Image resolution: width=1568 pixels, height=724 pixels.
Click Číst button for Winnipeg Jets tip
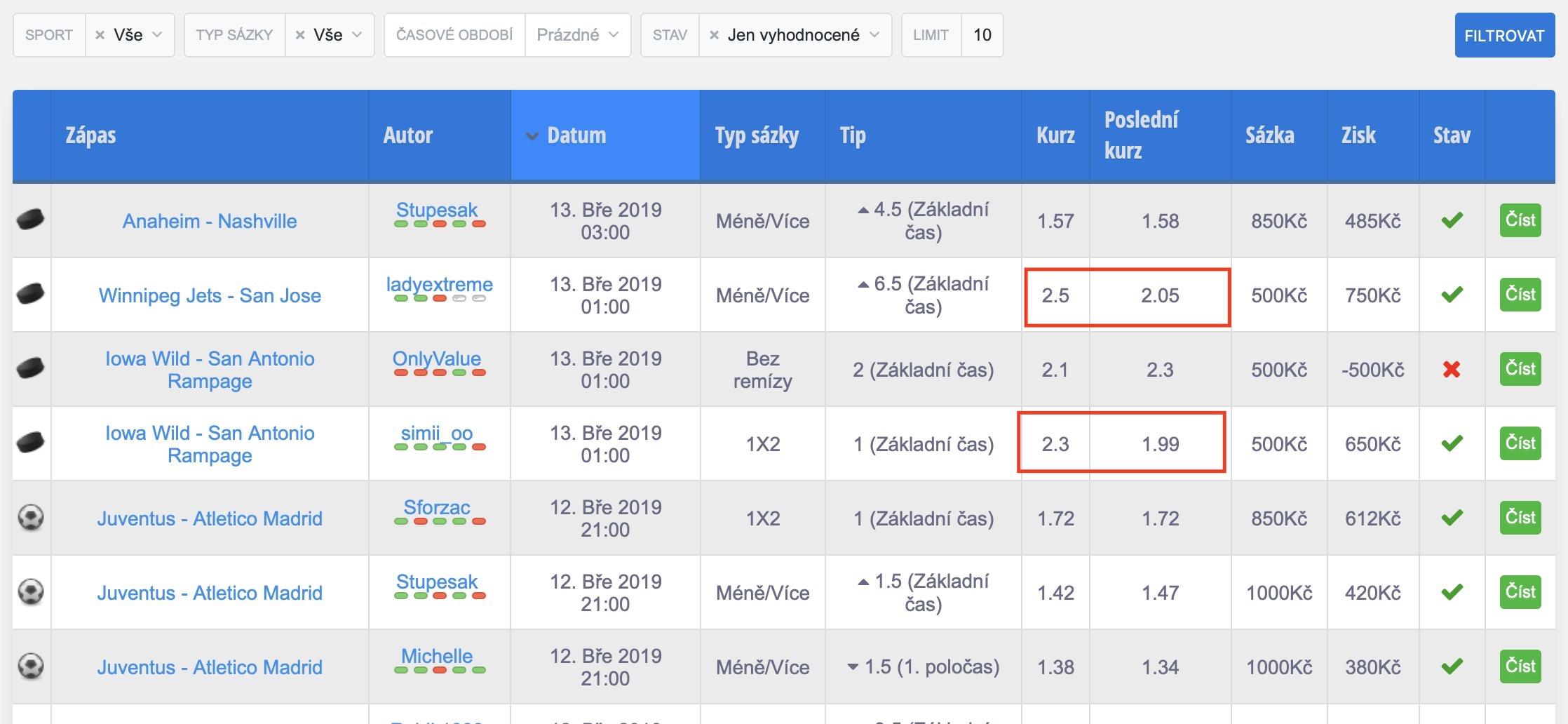click(x=1520, y=294)
